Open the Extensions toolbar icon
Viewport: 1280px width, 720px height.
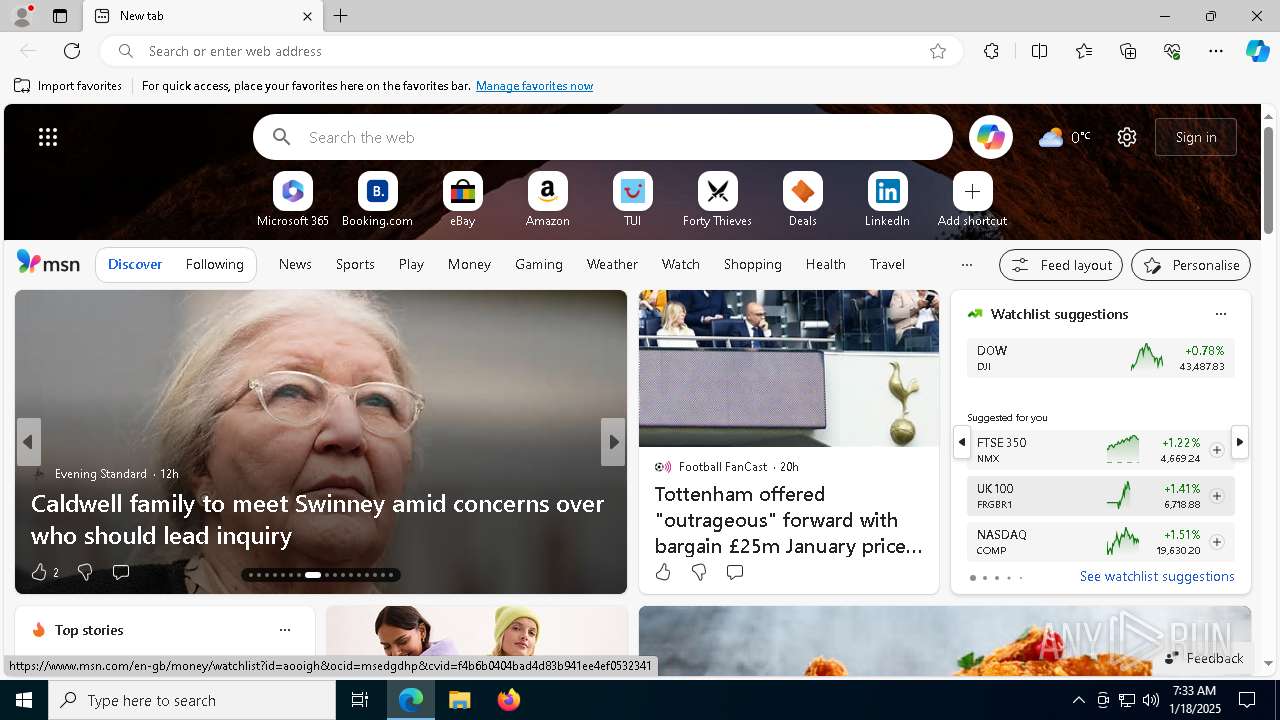(x=991, y=51)
